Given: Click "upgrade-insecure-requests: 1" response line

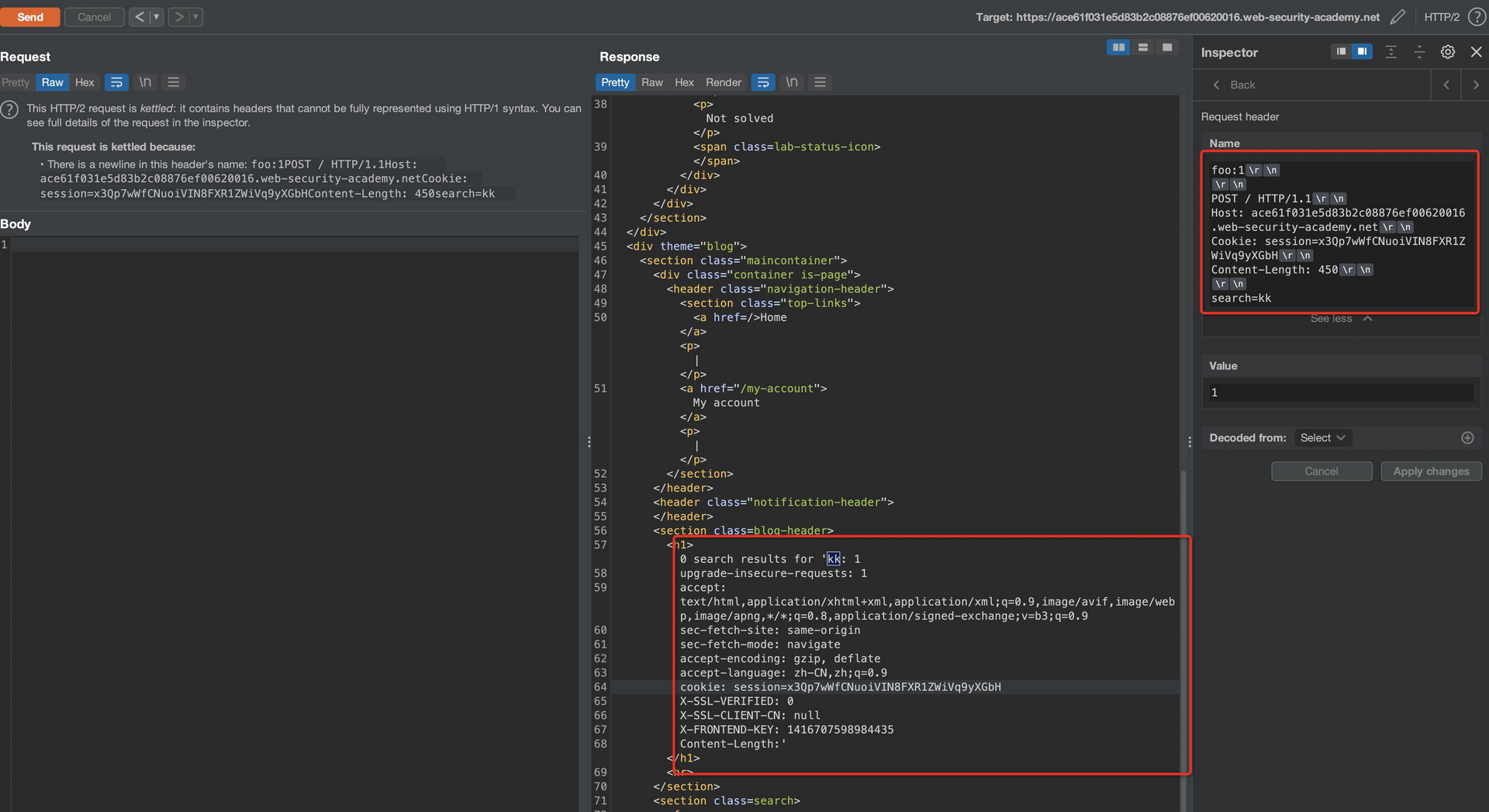Looking at the screenshot, I should [773, 574].
